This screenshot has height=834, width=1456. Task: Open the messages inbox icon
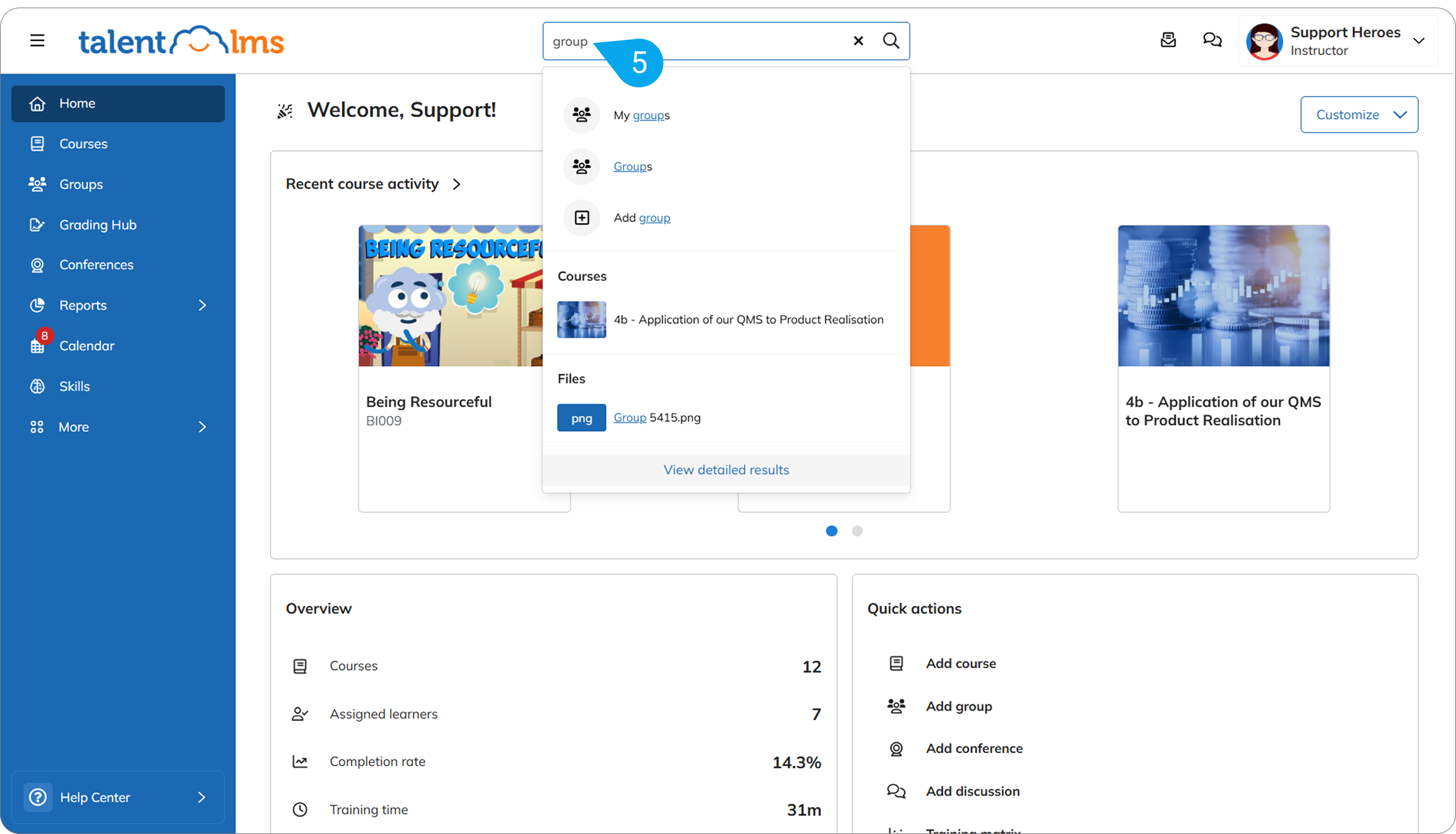pyautogui.click(x=1168, y=40)
